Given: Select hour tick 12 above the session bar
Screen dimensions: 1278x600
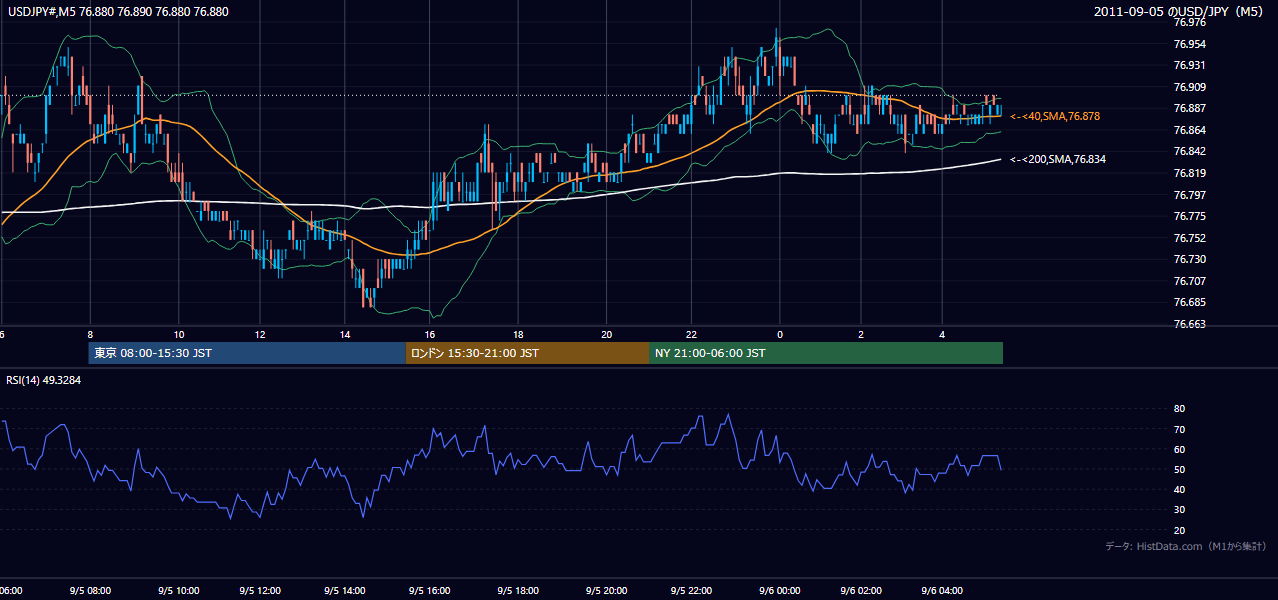Looking at the screenshot, I should click(260, 334).
